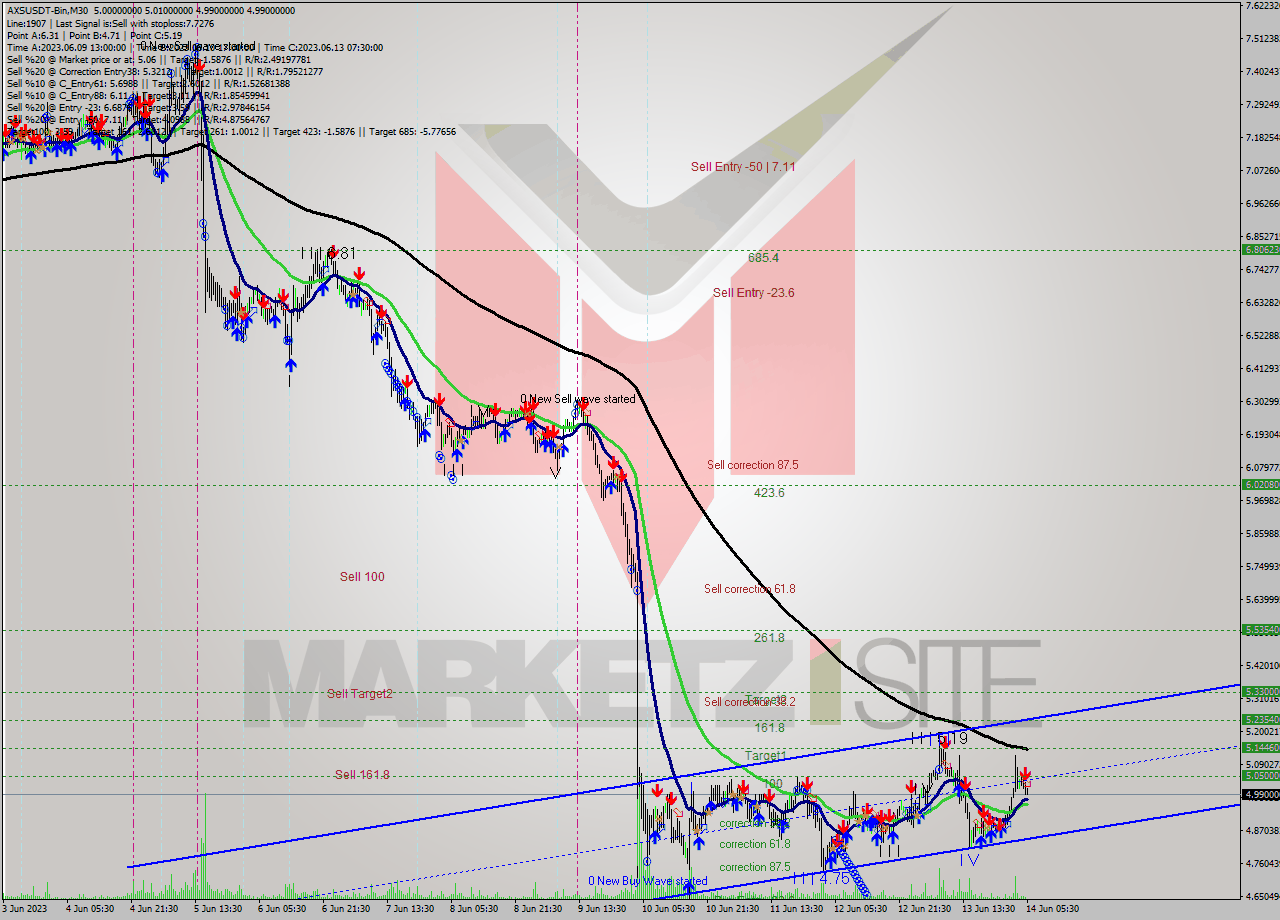1280x920 pixels.
Task: Select the 'Sell correction 61.8' label
Action: 750,589
